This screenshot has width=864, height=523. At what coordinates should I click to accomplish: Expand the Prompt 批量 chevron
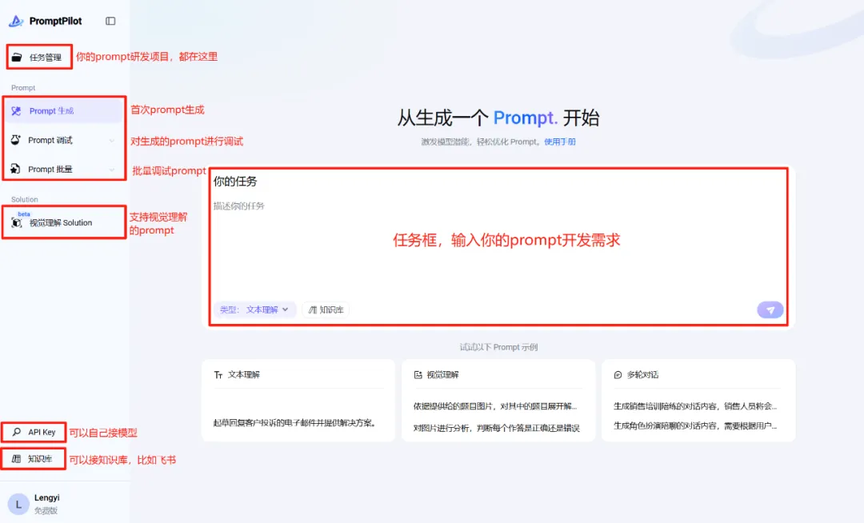(x=112, y=170)
